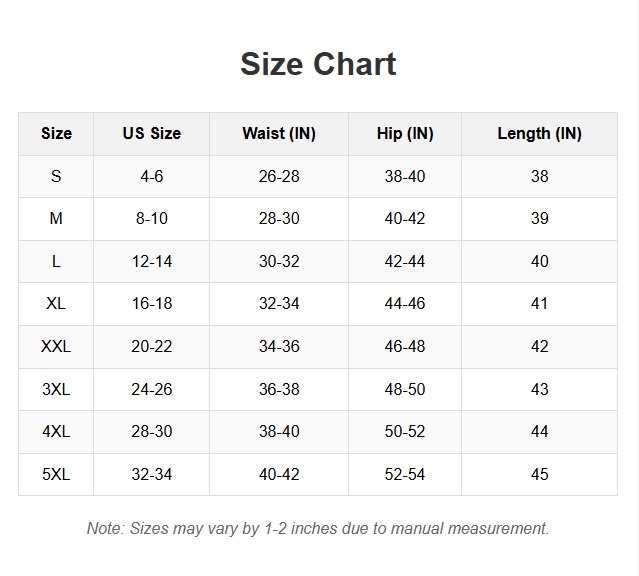The width and height of the screenshot is (639, 576).
Task: Select length 42 cell
Action: click(539, 346)
